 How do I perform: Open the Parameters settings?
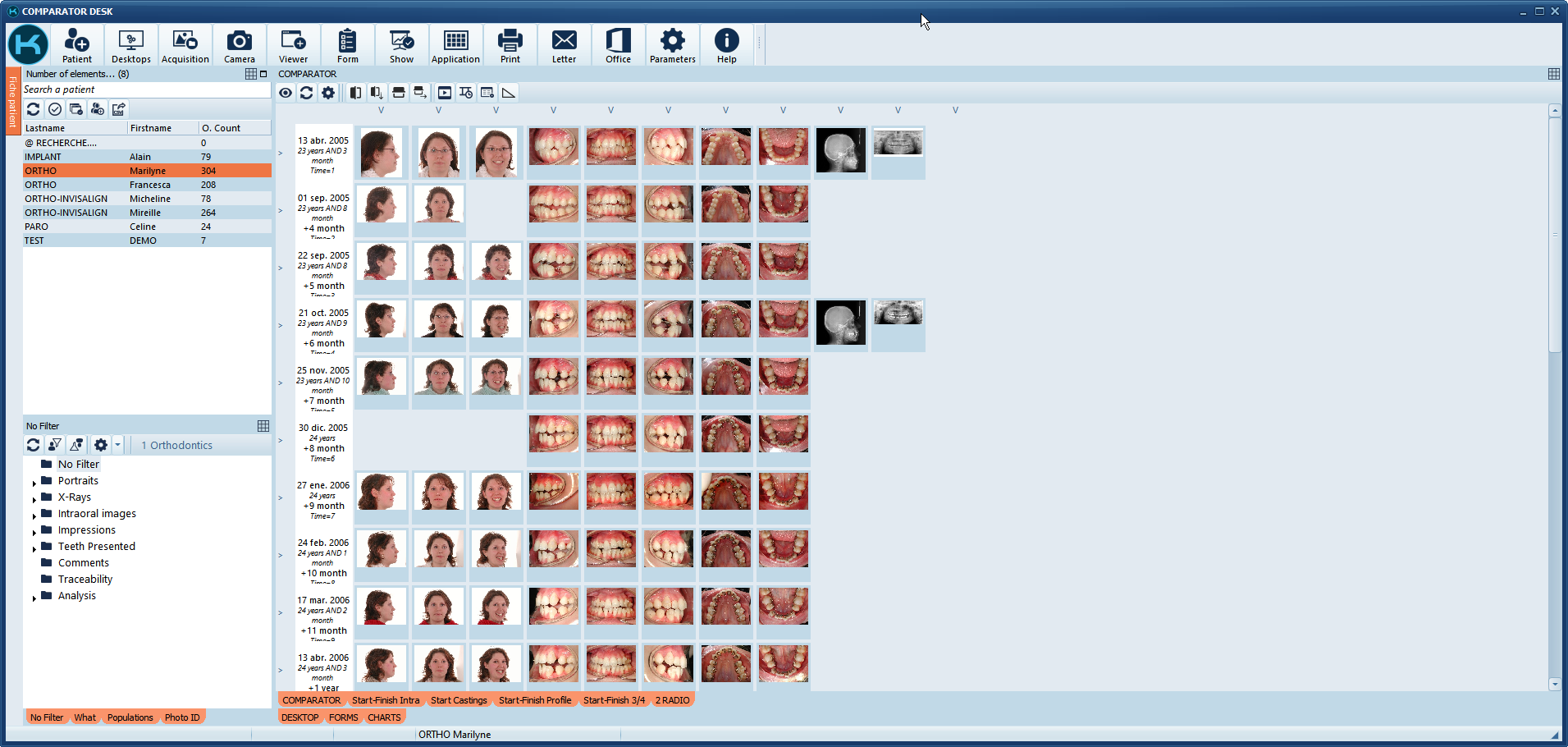[x=672, y=45]
